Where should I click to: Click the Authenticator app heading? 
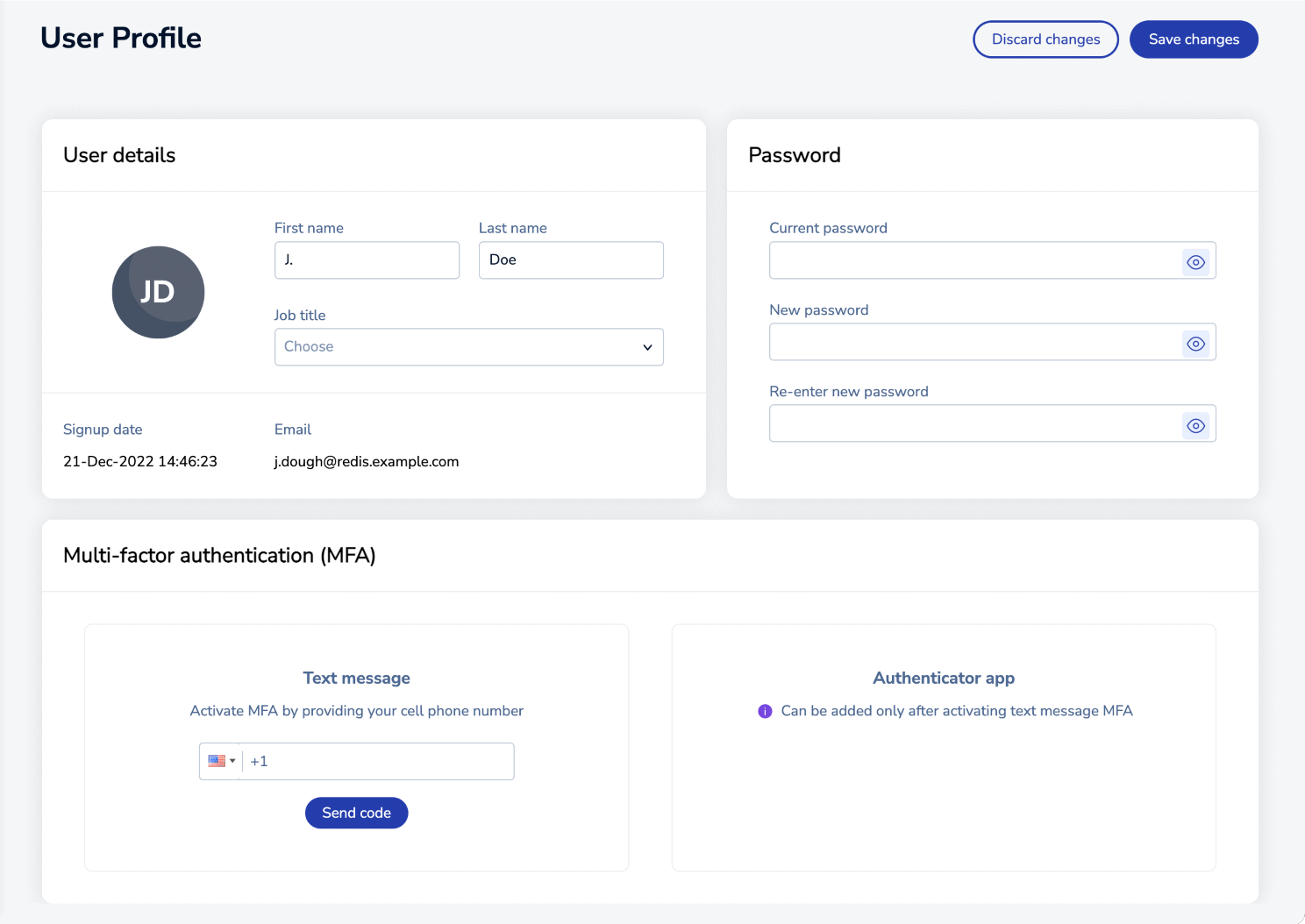click(944, 678)
